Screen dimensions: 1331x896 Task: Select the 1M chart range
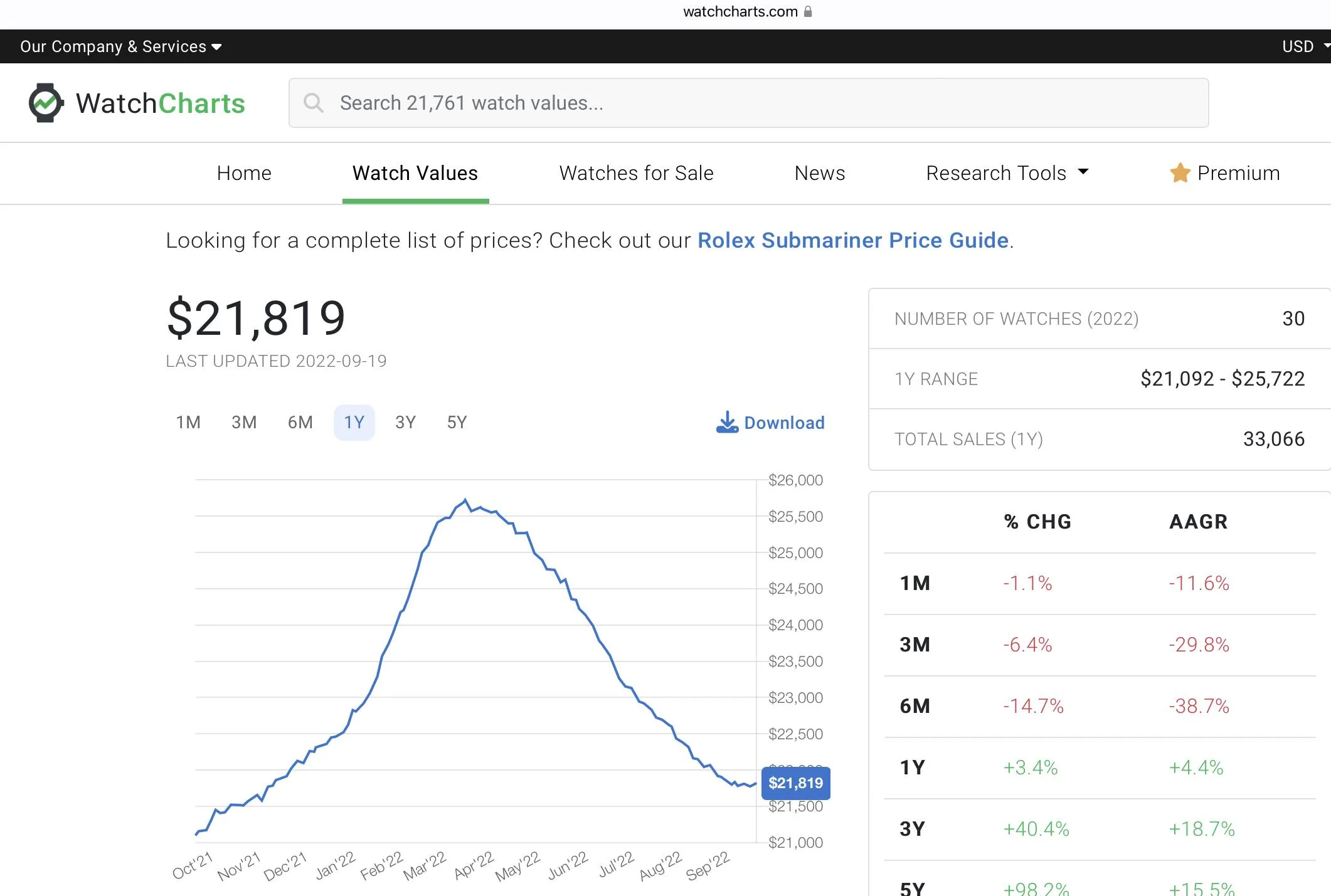coord(188,423)
